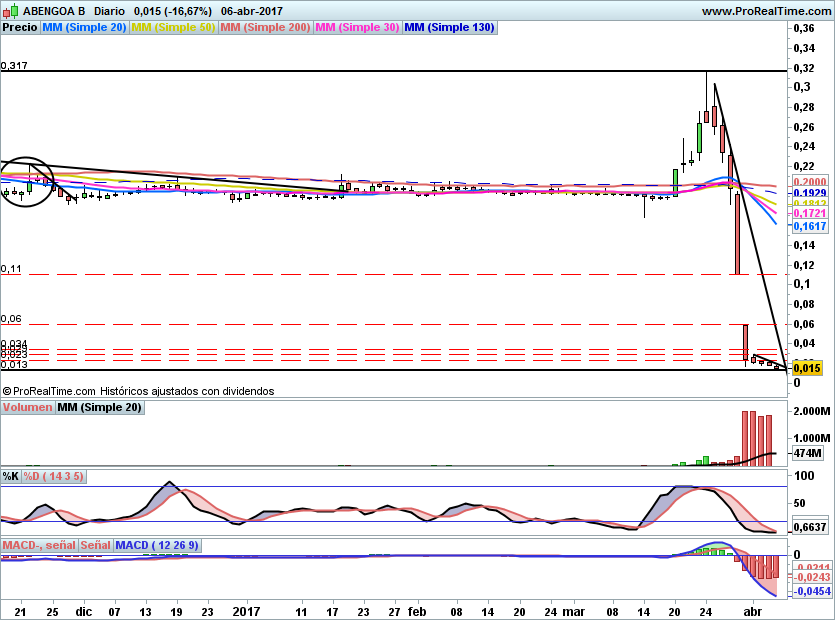Select the Precio label tab
Image resolution: width=835 pixels, height=620 pixels.
point(20,28)
